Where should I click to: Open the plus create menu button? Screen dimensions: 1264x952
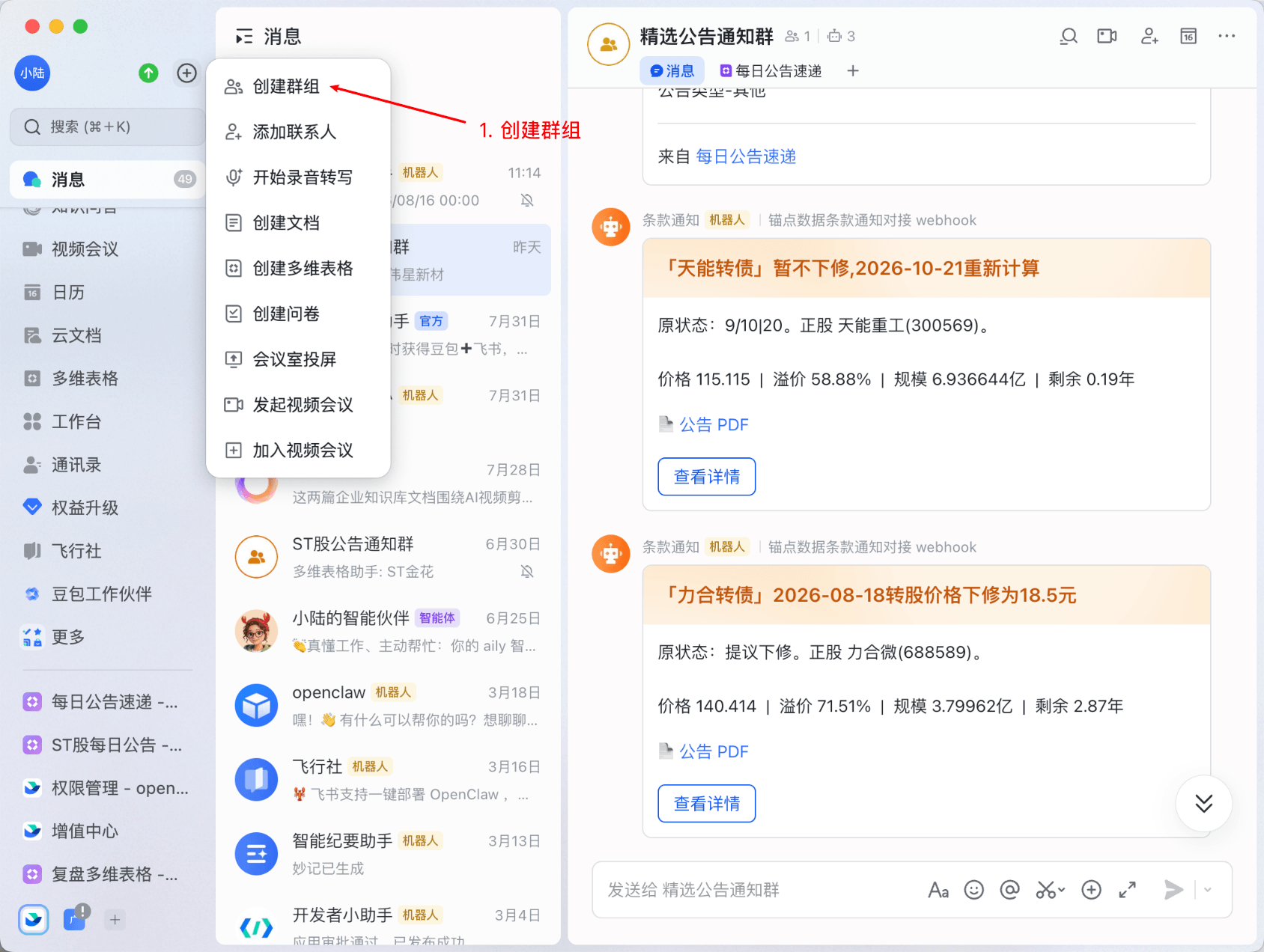point(186,73)
